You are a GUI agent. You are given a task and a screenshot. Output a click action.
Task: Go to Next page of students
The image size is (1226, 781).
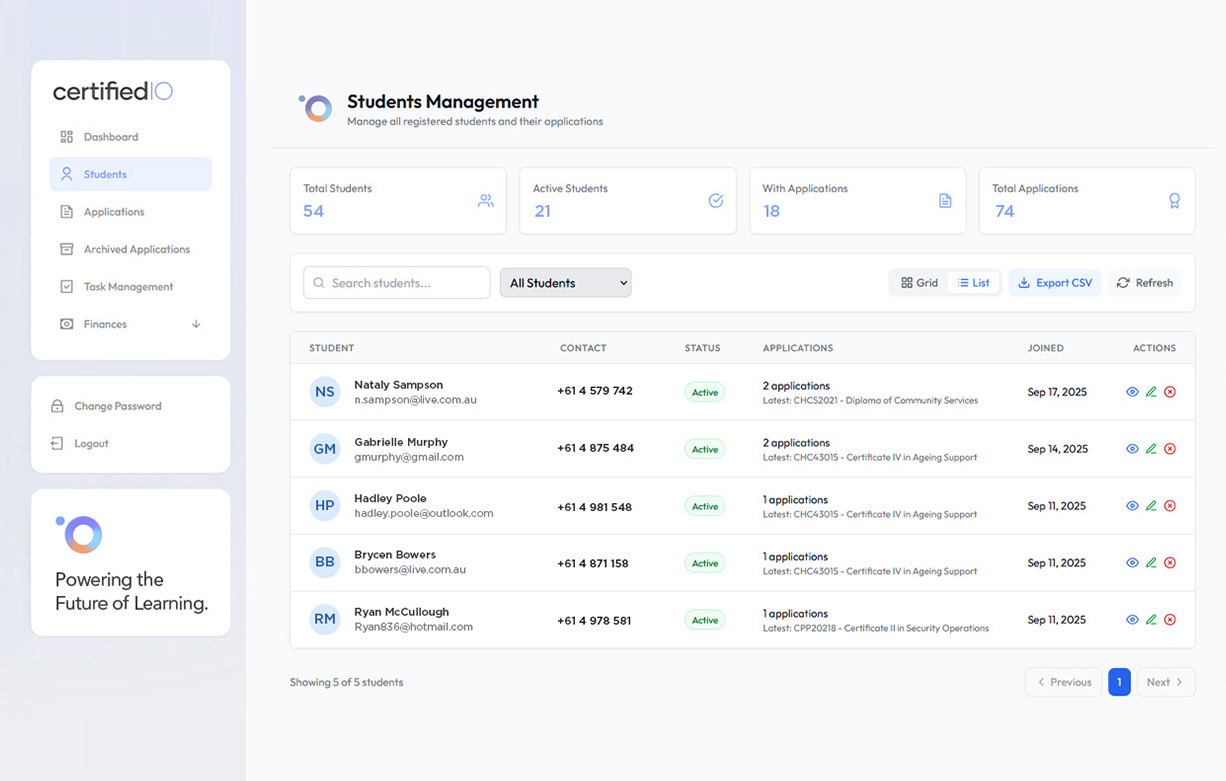(x=1165, y=682)
